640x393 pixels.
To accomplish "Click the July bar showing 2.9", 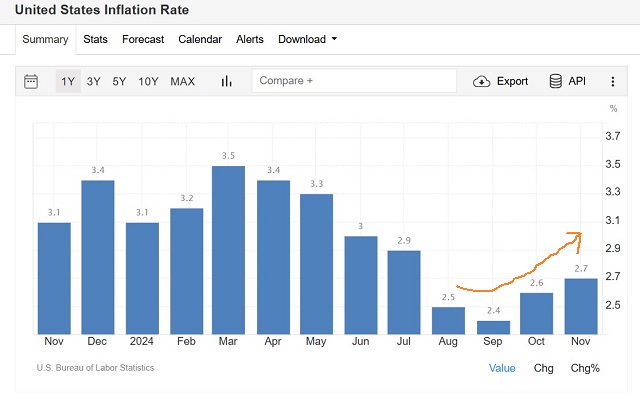I will click(x=404, y=293).
